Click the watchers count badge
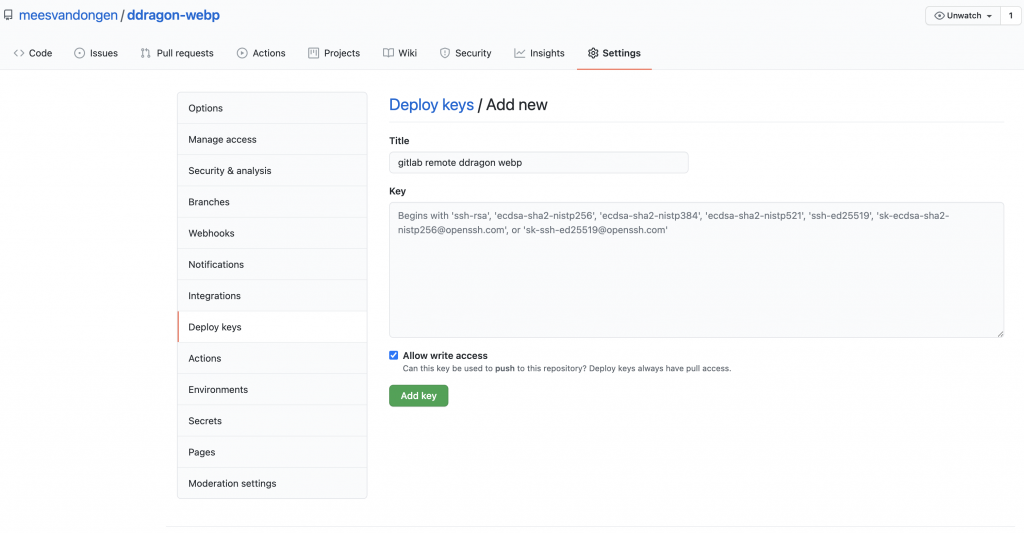The width and height of the screenshot is (1024, 533). tap(1010, 16)
